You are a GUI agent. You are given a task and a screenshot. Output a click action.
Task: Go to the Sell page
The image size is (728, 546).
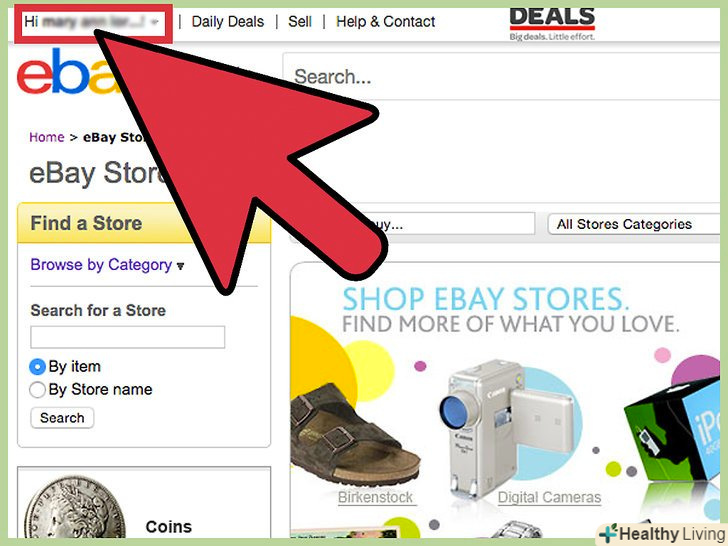pyautogui.click(x=299, y=22)
